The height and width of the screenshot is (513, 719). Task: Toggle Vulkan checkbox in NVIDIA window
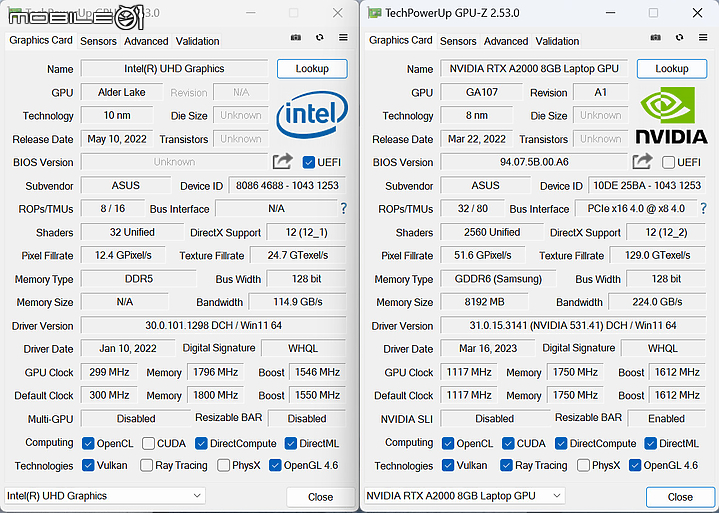pos(448,465)
